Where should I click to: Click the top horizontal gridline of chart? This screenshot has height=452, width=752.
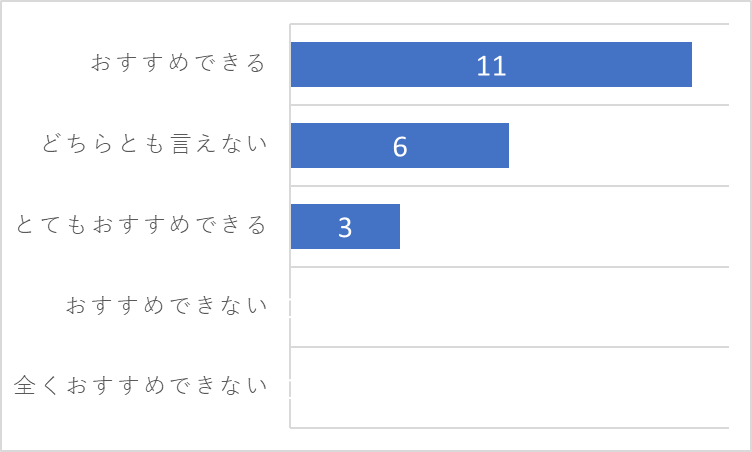pos(509,24)
